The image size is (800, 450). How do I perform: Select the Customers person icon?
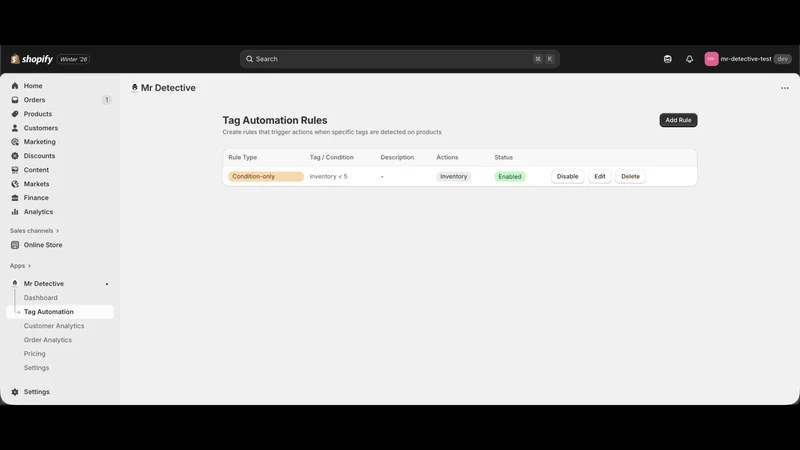click(15, 128)
